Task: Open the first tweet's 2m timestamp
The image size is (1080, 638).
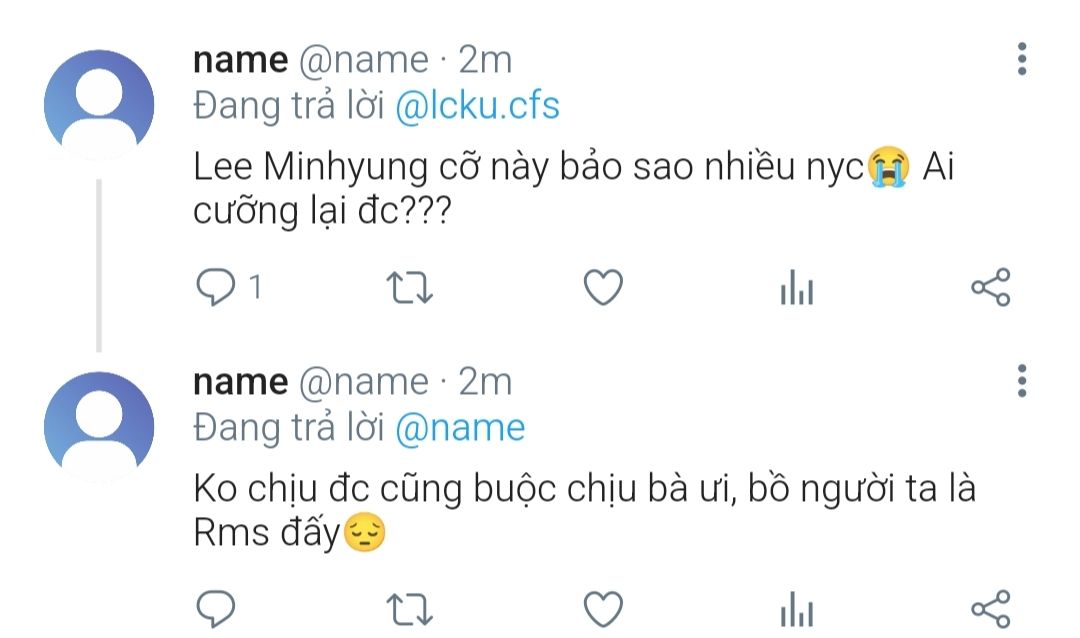Action: pos(485,60)
